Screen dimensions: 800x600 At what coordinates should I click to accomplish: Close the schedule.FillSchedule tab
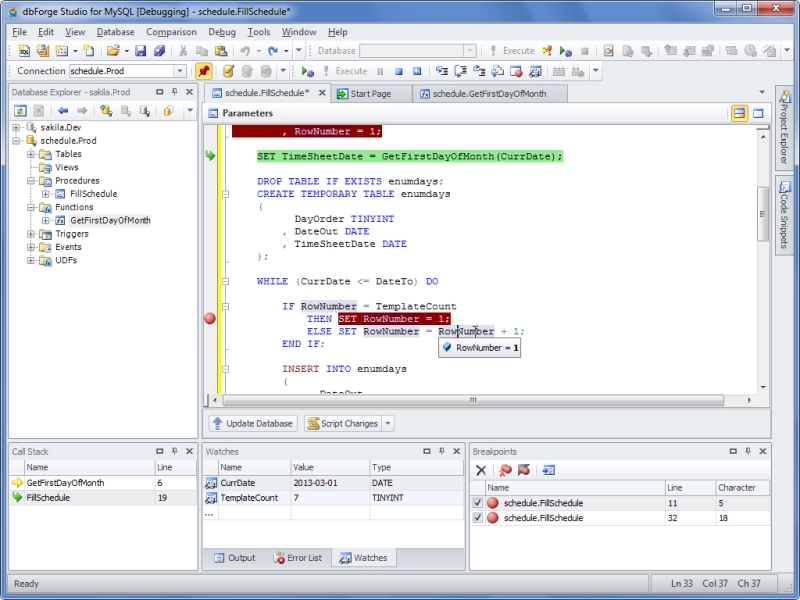point(322,93)
